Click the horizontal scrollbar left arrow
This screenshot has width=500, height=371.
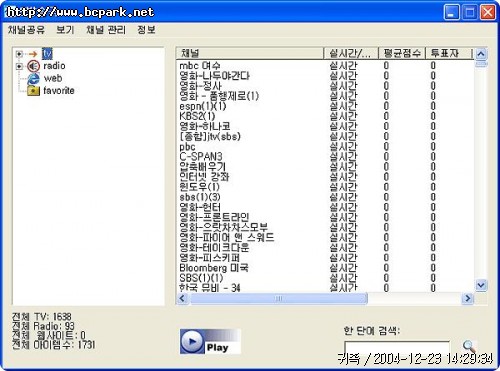[182, 298]
